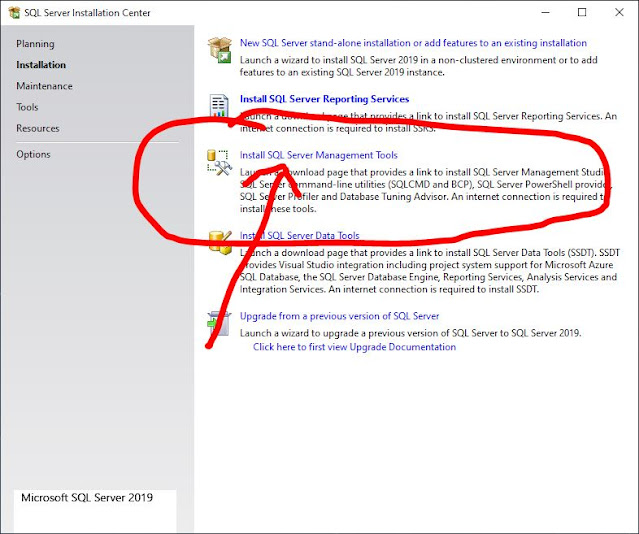Image resolution: width=639 pixels, height=534 pixels.
Task: Start new SQL Server stand-alone installation
Action: coord(413,43)
